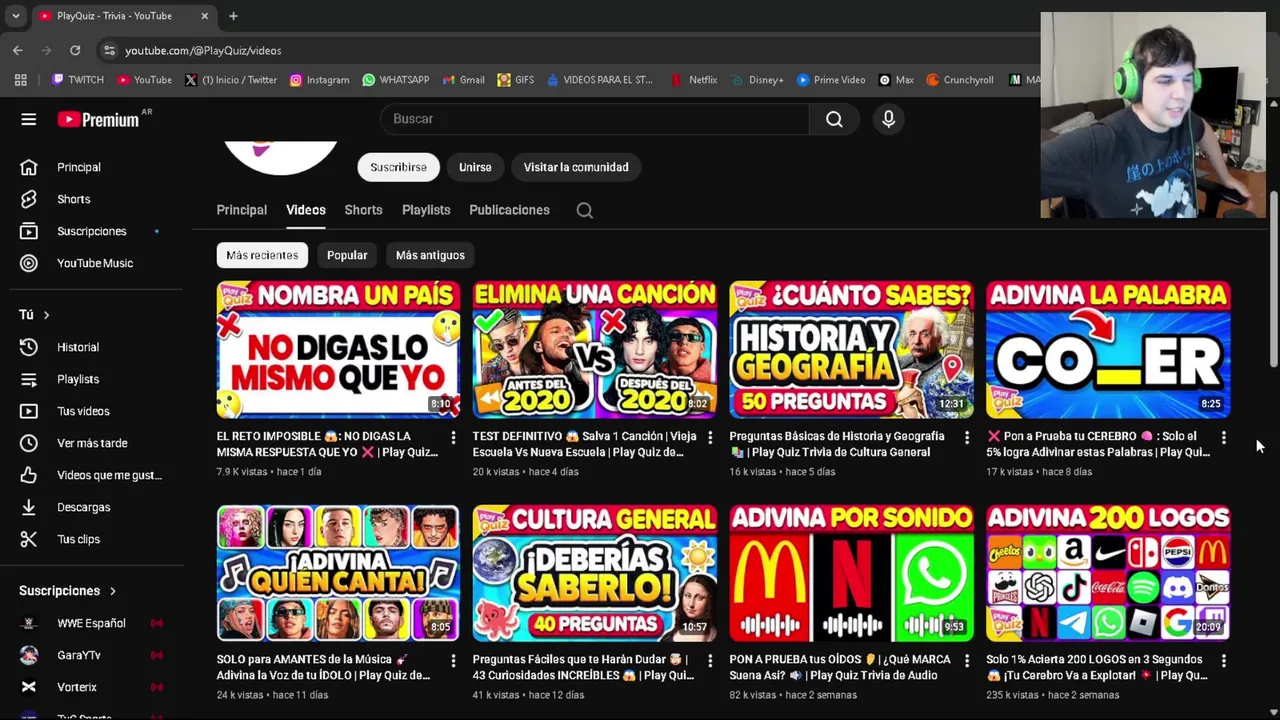Select the Más antiguos filter chip
This screenshot has height=720, width=1280.
click(430, 255)
